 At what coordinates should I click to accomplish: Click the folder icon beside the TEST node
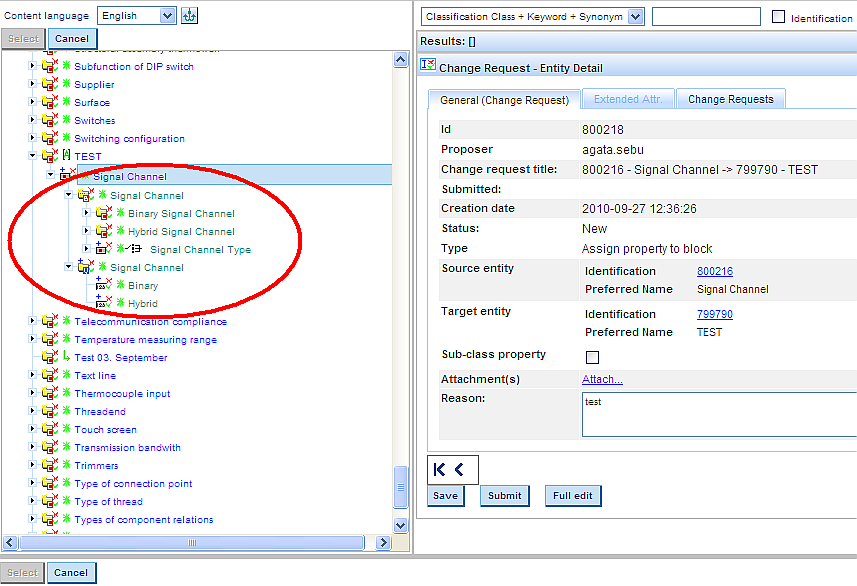(49, 157)
